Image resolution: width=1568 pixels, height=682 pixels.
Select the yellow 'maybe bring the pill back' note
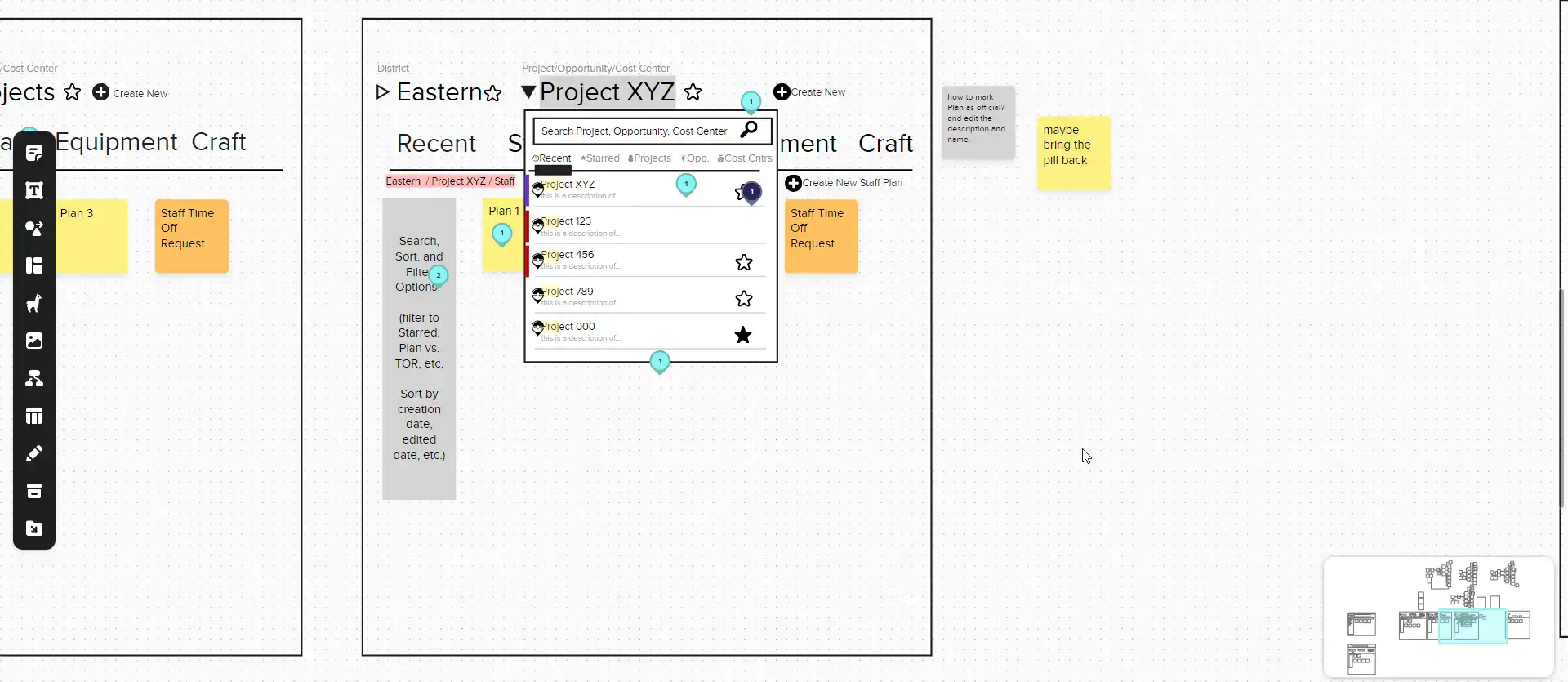tap(1073, 153)
